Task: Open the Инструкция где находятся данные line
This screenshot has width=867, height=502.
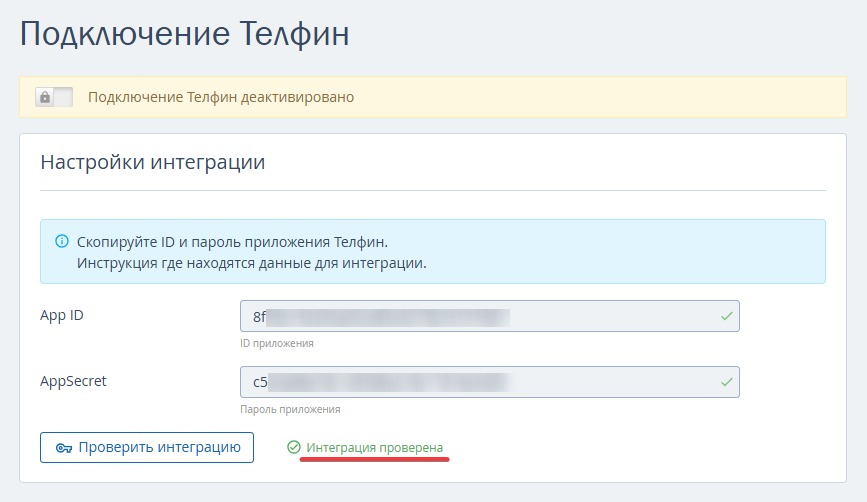Action: coord(251,263)
